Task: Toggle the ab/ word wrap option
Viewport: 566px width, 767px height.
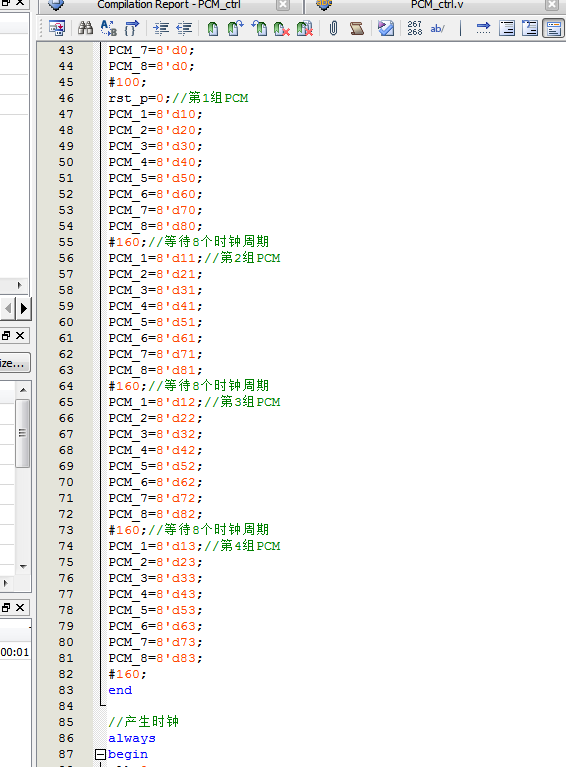Action: [437, 28]
